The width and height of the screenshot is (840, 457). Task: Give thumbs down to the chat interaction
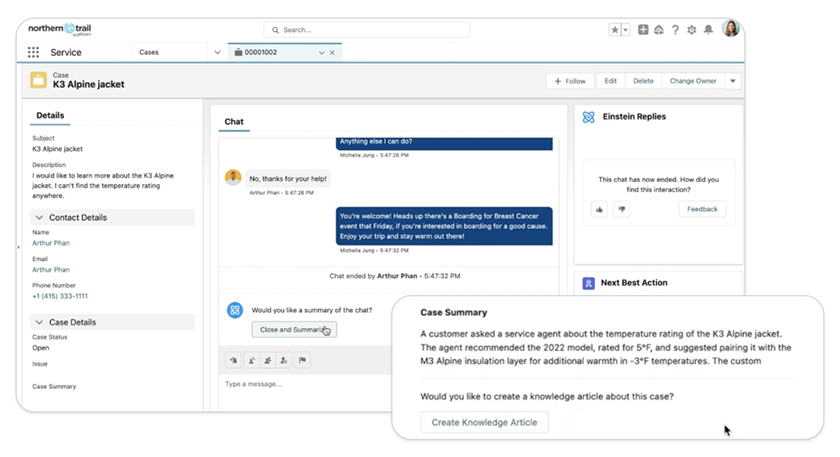point(621,209)
